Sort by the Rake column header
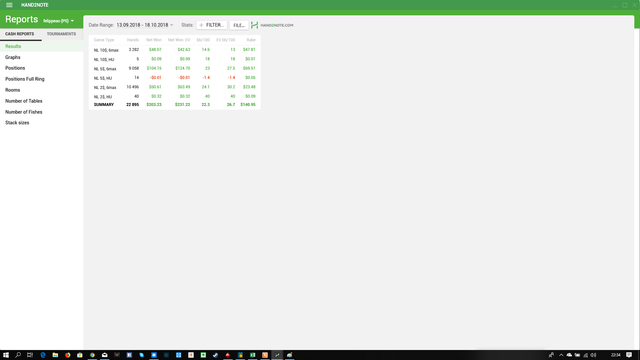640x360 pixels. pos(251,40)
